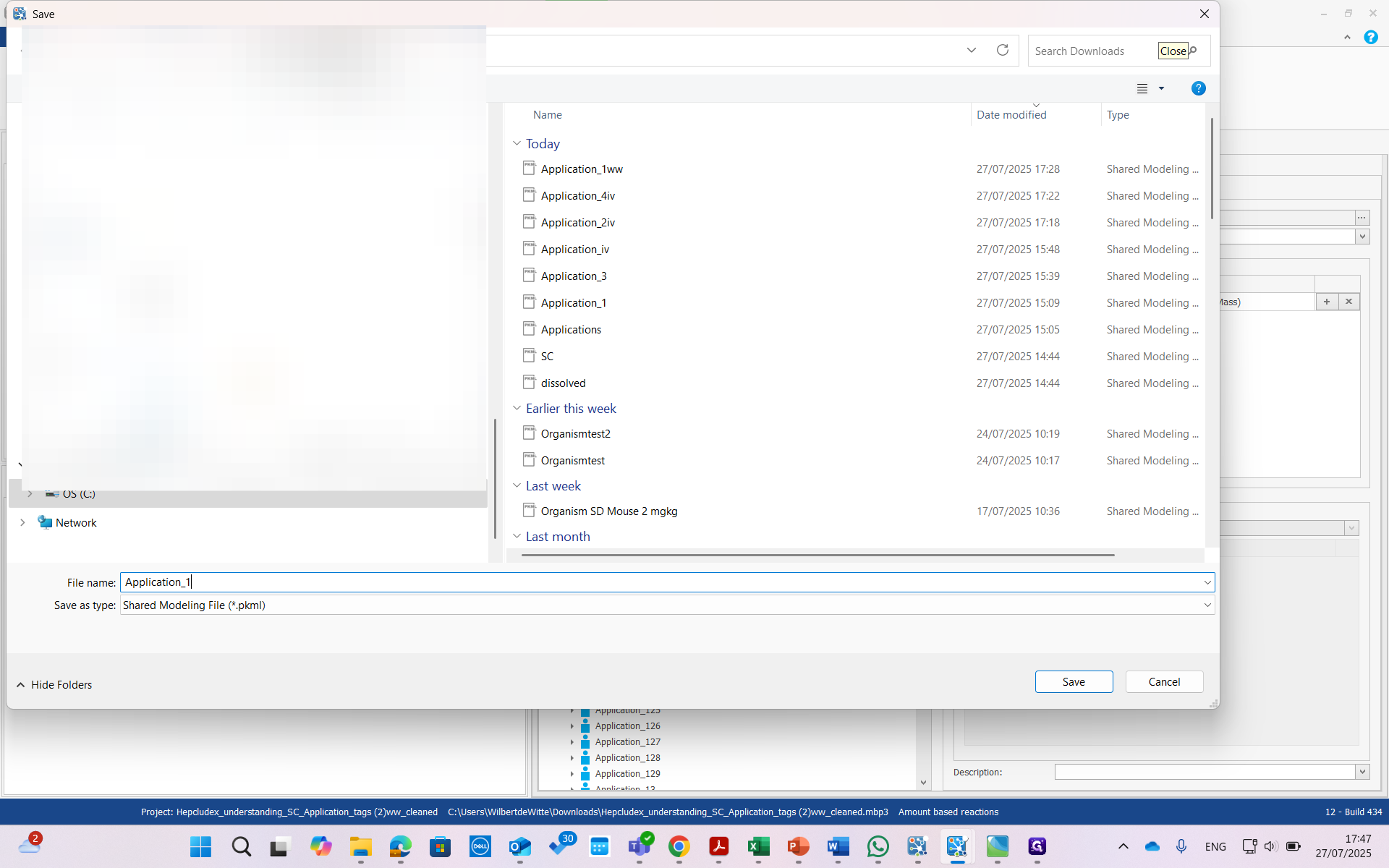Click the OneDrive cloud tray icon

point(1152,846)
